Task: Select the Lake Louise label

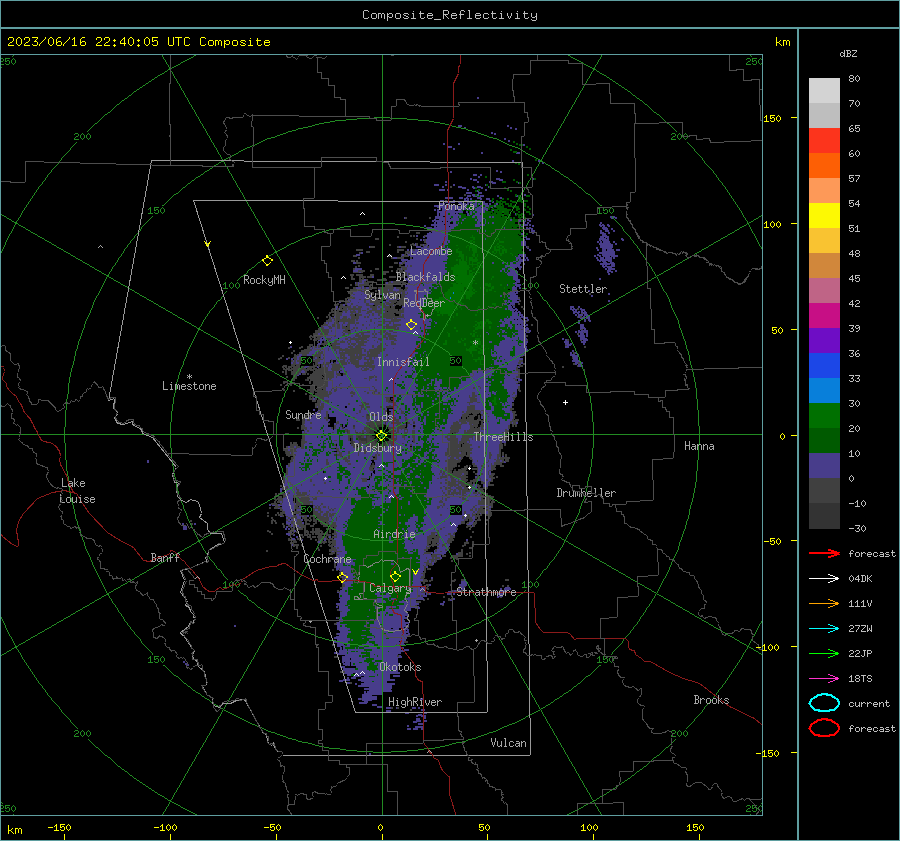Action: (x=77, y=491)
